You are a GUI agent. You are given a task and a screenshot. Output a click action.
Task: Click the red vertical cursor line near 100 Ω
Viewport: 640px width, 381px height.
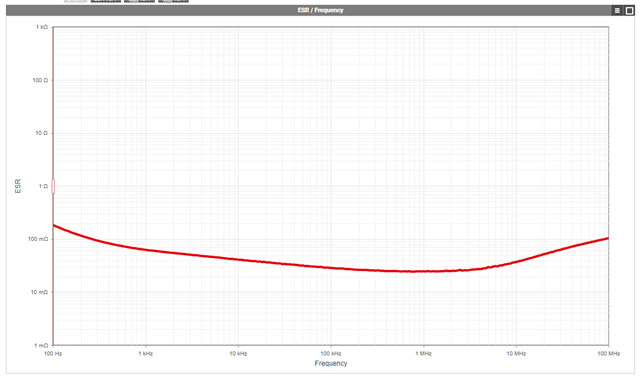[x=53, y=80]
